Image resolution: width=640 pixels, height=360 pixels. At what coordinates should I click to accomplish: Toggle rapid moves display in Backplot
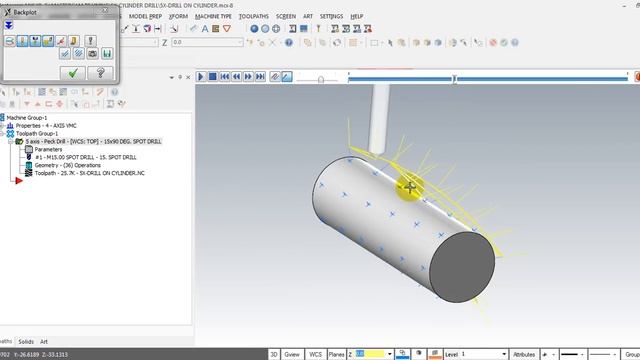coord(48,41)
